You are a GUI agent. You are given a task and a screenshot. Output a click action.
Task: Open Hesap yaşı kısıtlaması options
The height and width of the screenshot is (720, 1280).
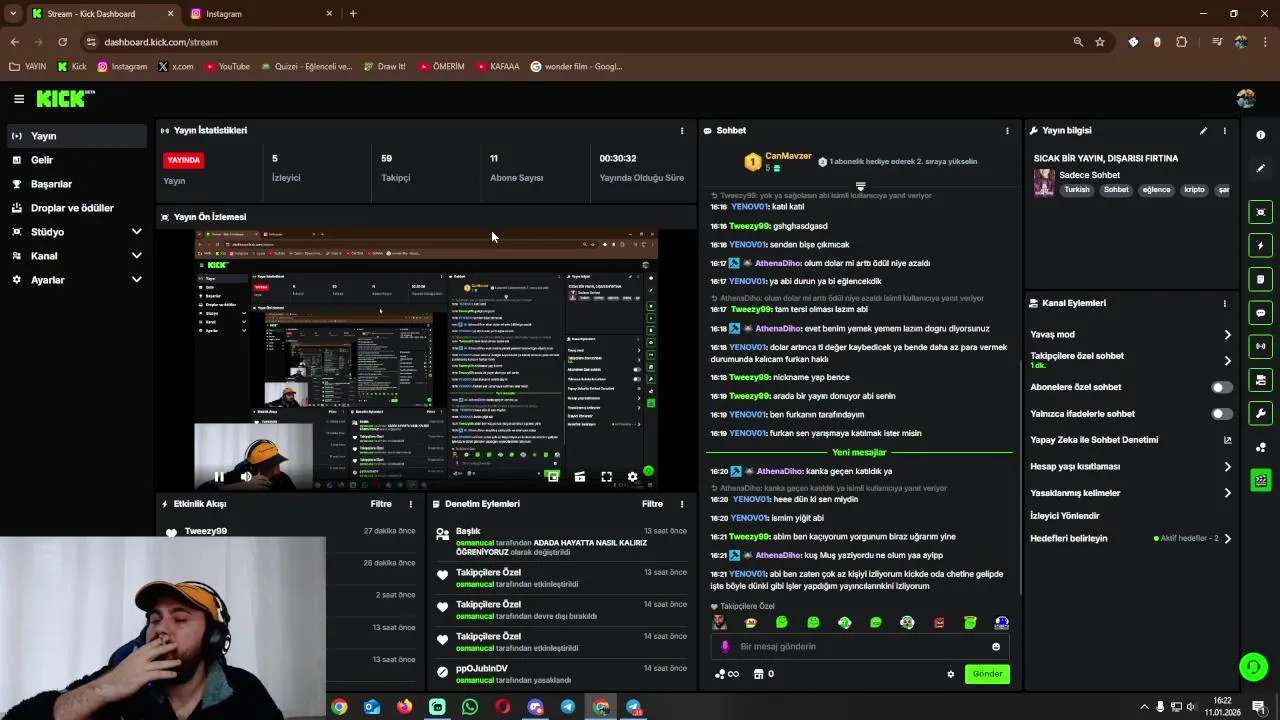(x=1130, y=467)
